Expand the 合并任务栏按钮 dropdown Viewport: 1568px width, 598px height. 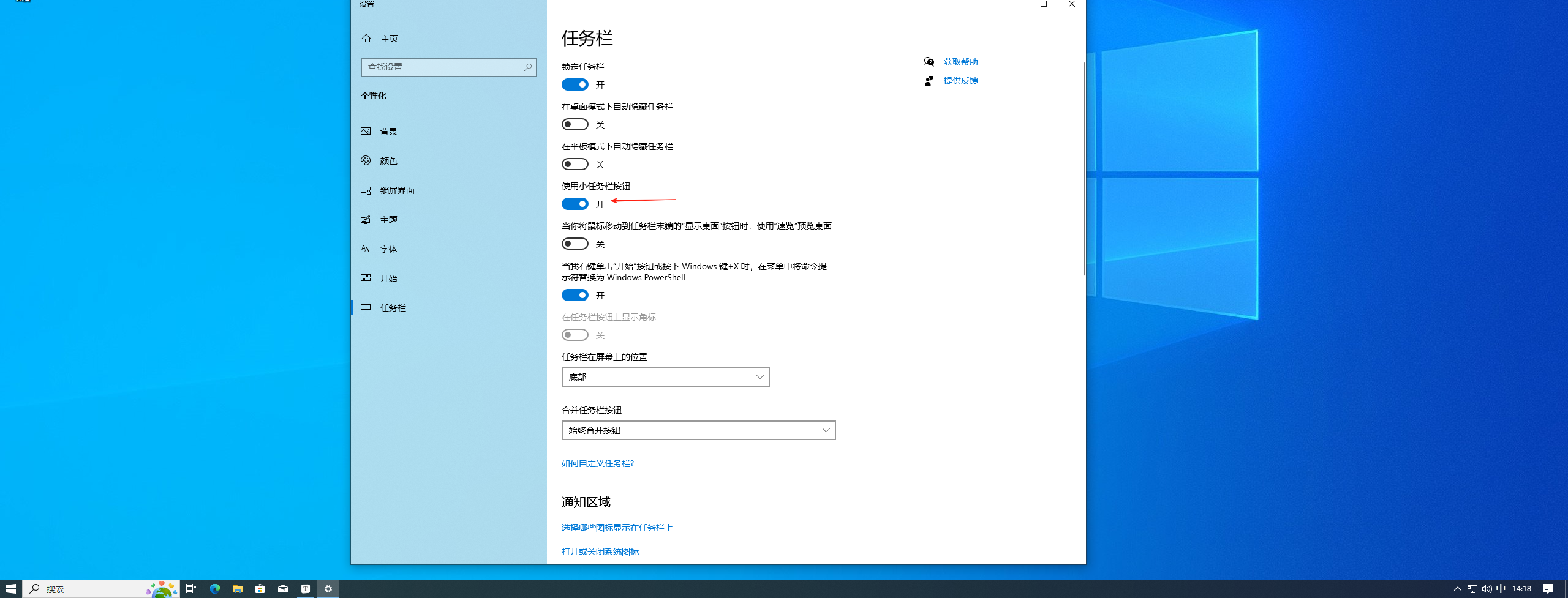(698, 430)
